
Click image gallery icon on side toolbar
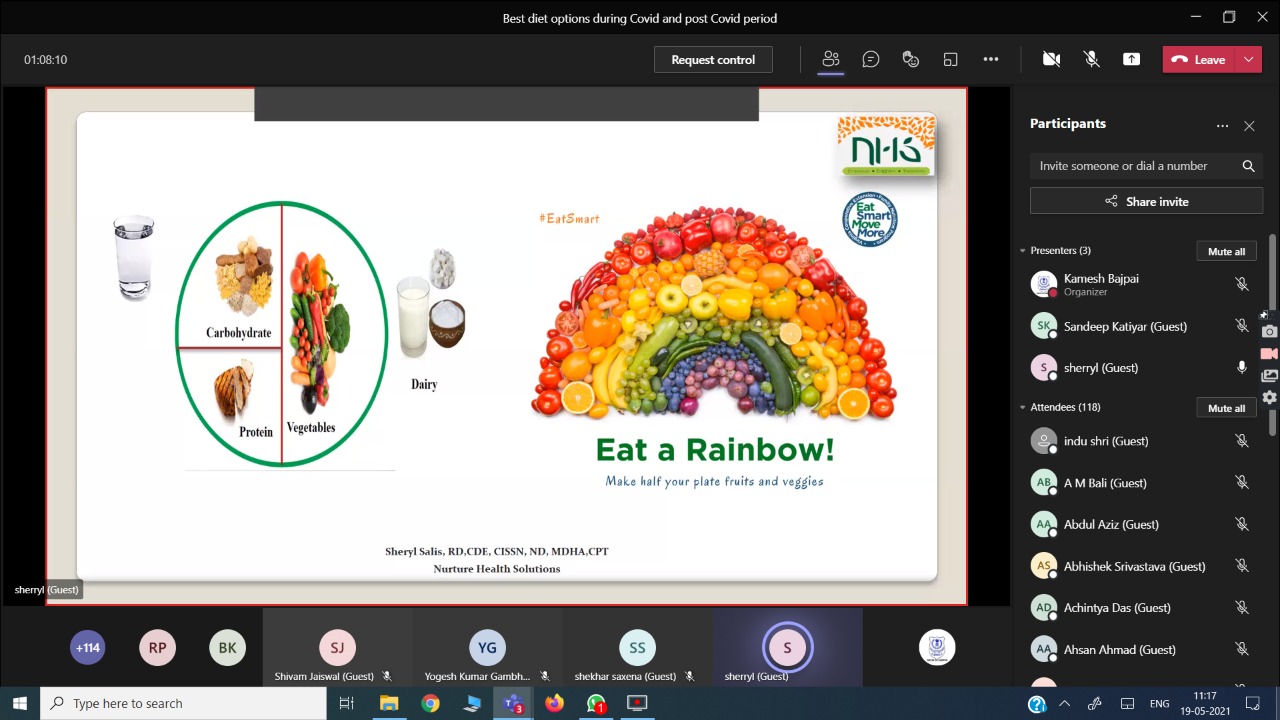(1269, 375)
